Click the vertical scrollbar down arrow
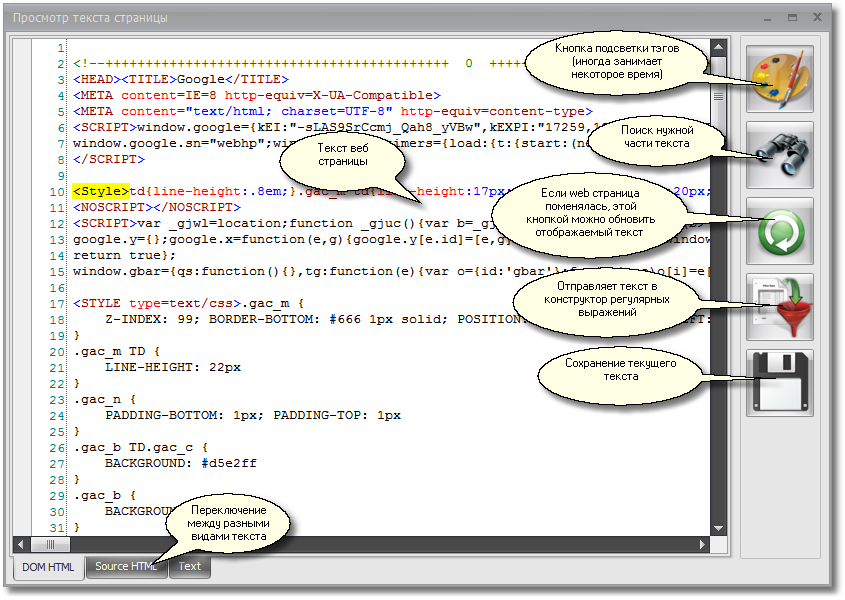Image resolution: width=845 pixels, height=600 pixels. (717, 529)
